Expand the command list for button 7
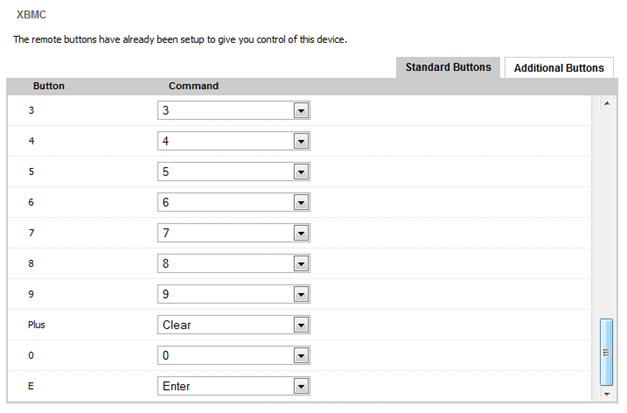The height and width of the screenshot is (413, 627). click(300, 233)
